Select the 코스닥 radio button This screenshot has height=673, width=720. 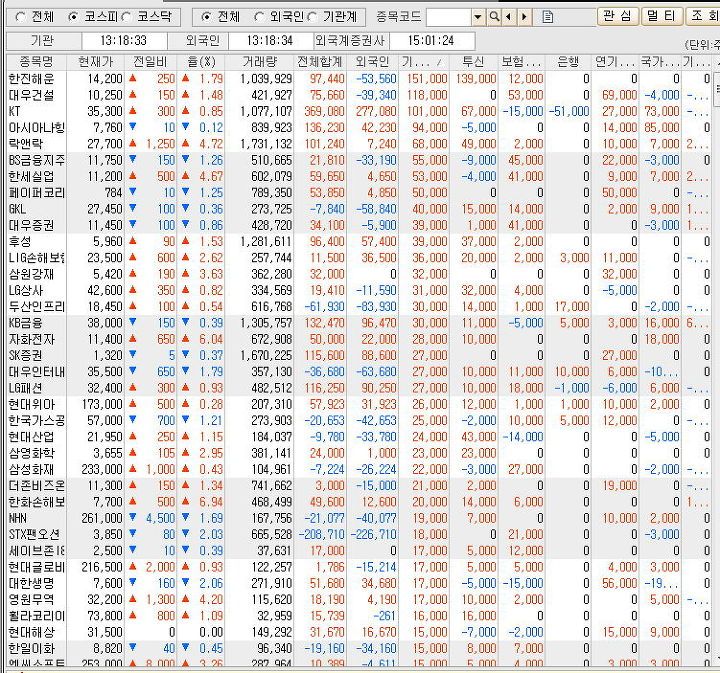(127, 17)
